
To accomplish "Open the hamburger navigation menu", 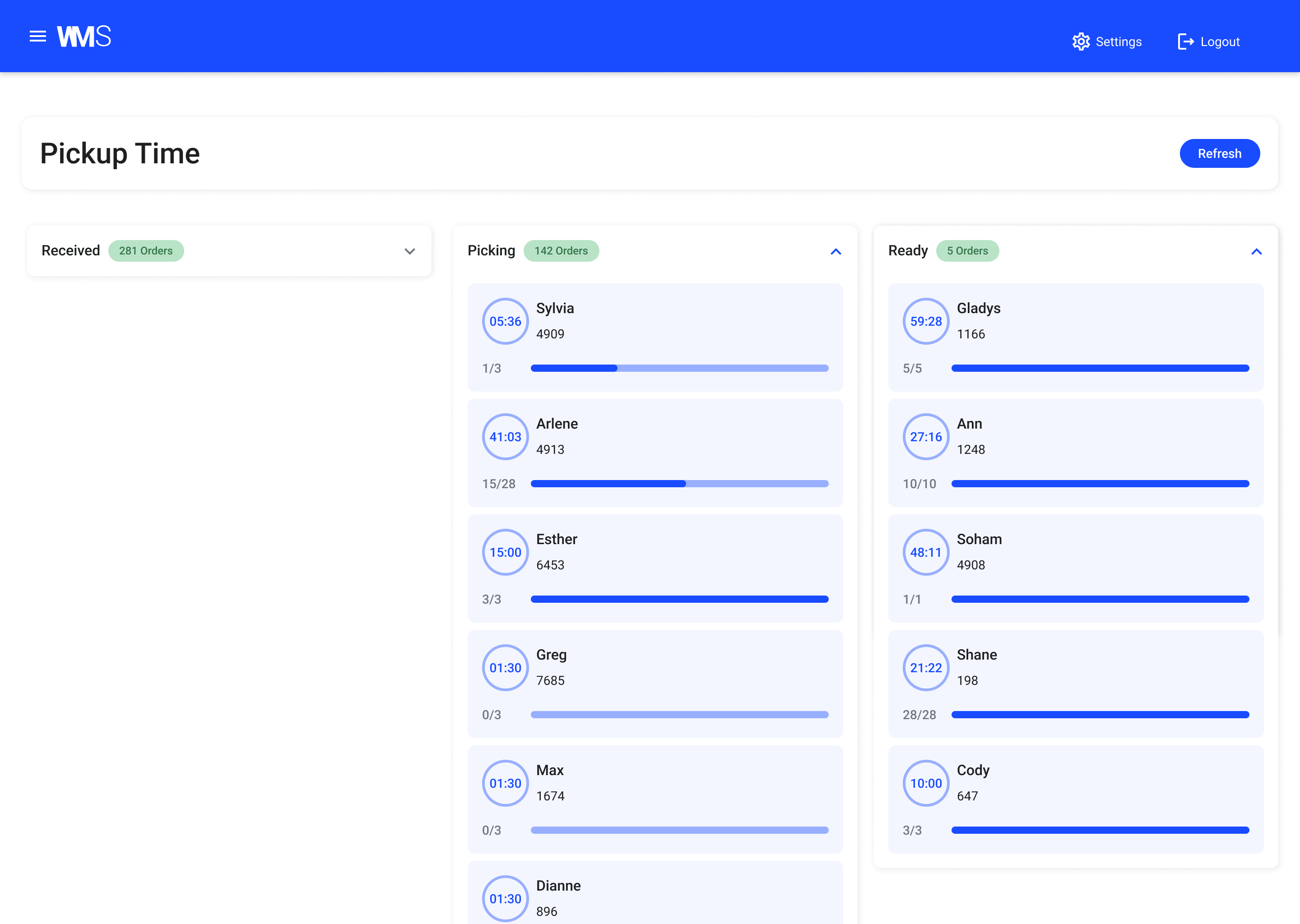I will 37,37.
